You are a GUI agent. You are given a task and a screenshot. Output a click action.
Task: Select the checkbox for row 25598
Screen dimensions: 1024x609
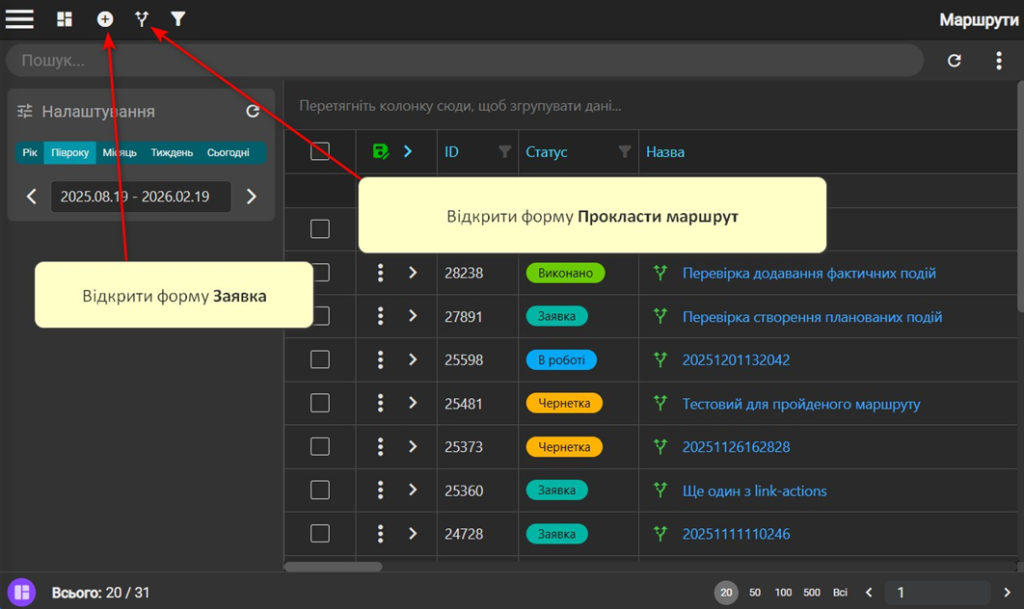[x=319, y=360]
